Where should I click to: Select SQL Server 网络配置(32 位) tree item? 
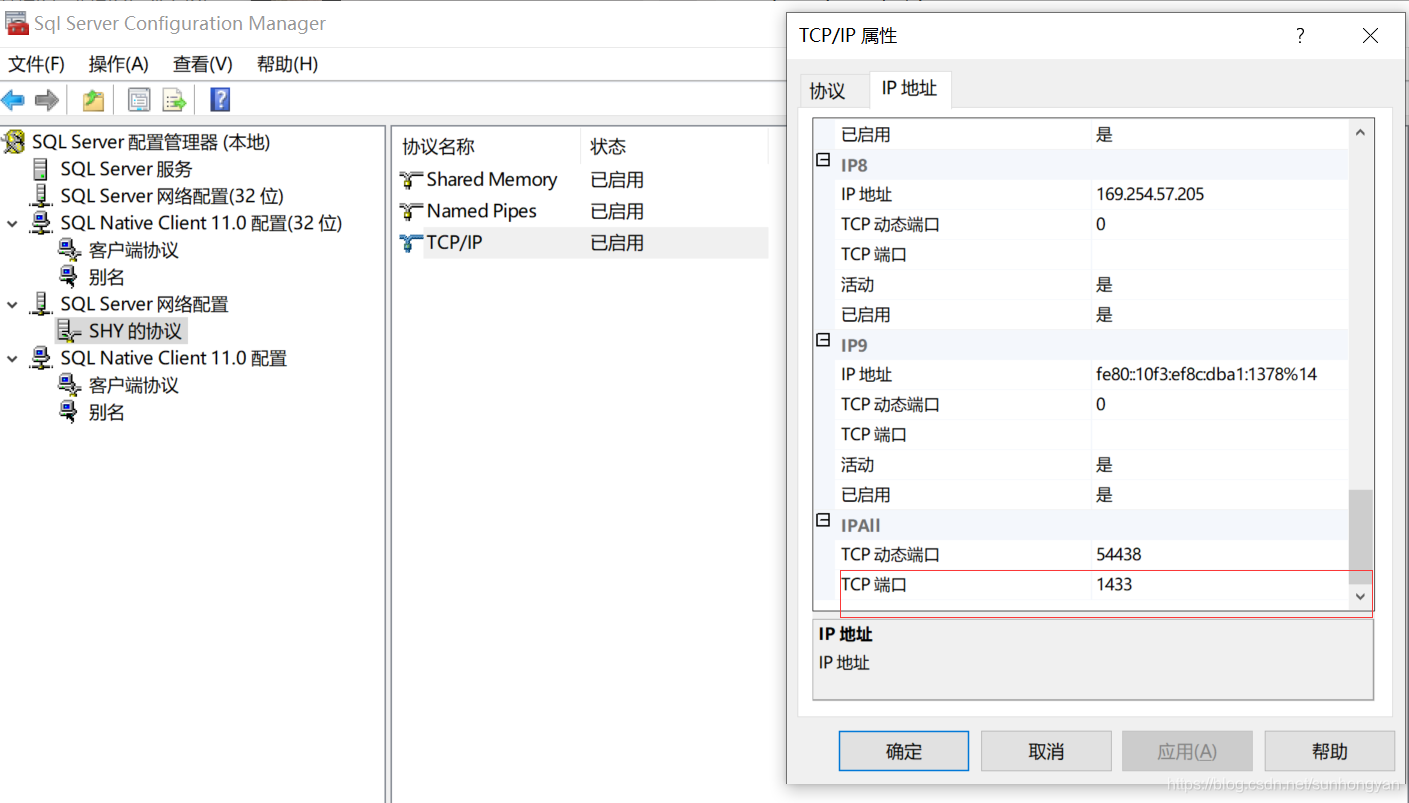coord(172,196)
